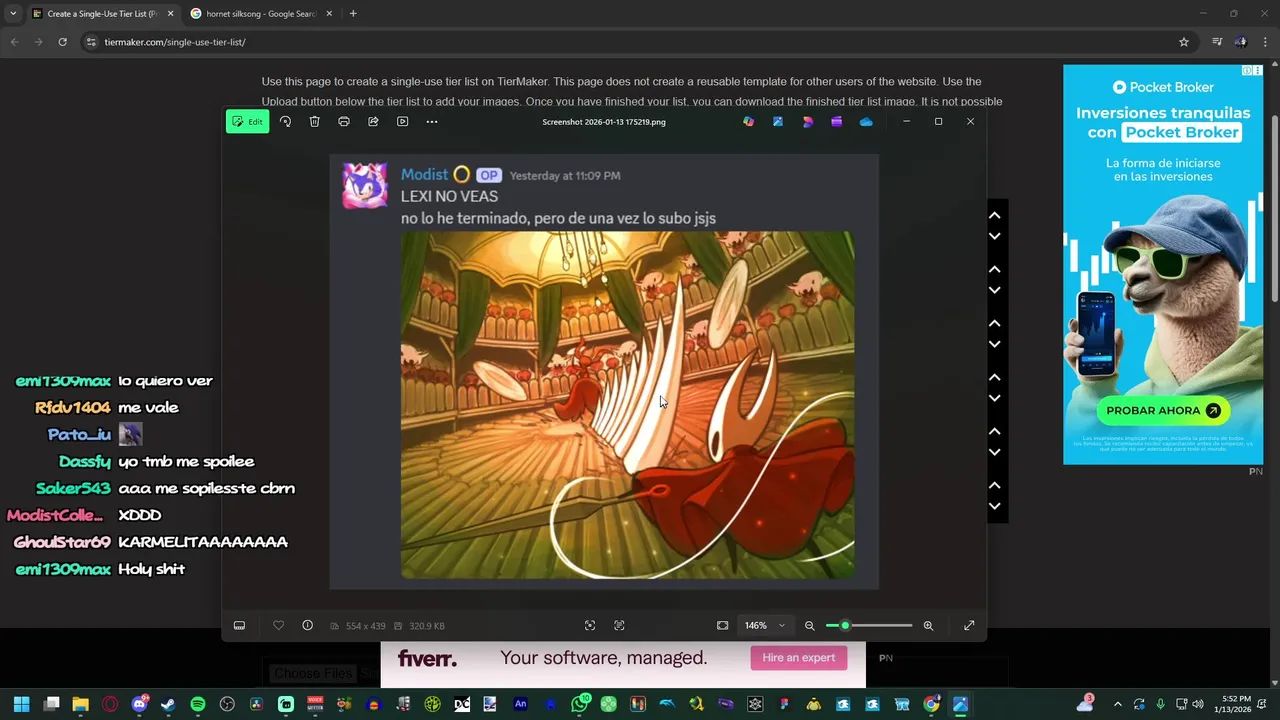Image resolution: width=1280 pixels, height=720 pixels.
Task: Bookmark this page with star icon
Action: click(1184, 42)
